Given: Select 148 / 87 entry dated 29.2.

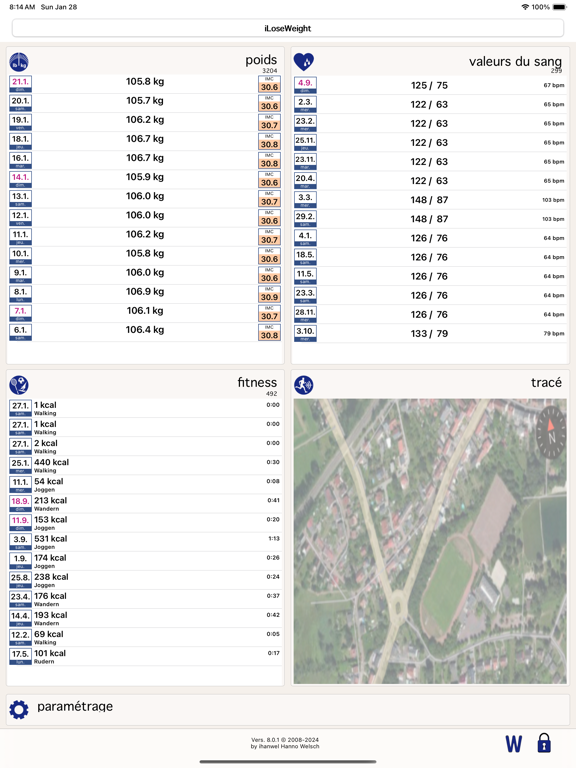Looking at the screenshot, I should tap(429, 219).
